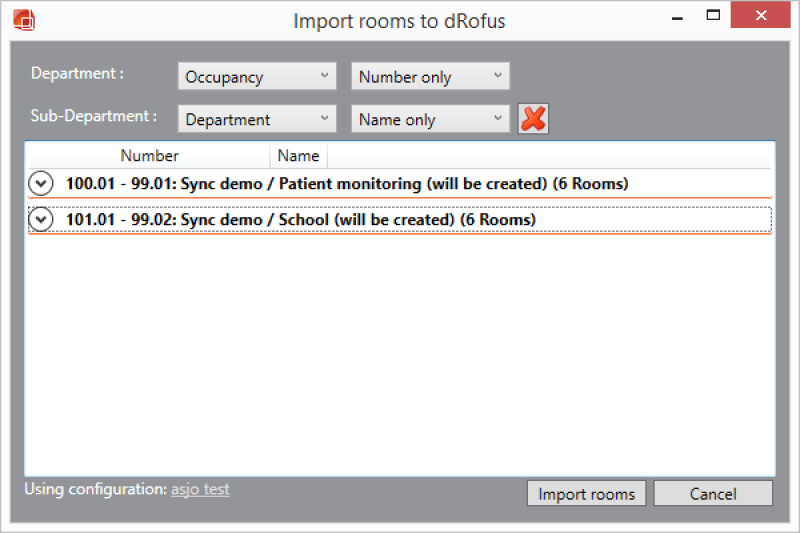Viewport: 800px width, 533px height.
Task: Select the Patient monitoring row text
Action: (346, 184)
